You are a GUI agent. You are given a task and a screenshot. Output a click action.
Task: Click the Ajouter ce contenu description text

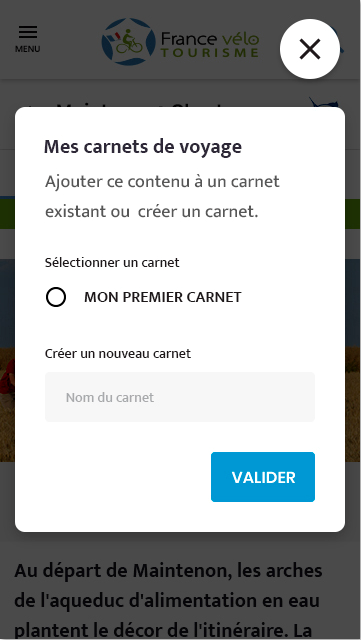(162, 197)
